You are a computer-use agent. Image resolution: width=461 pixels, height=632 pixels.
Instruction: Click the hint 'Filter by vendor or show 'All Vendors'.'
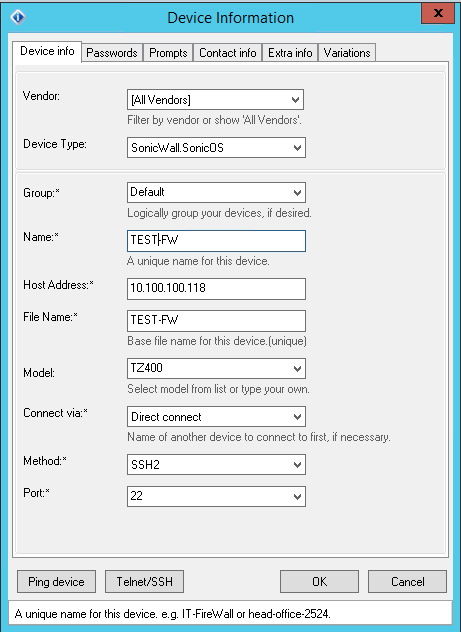[214, 120]
